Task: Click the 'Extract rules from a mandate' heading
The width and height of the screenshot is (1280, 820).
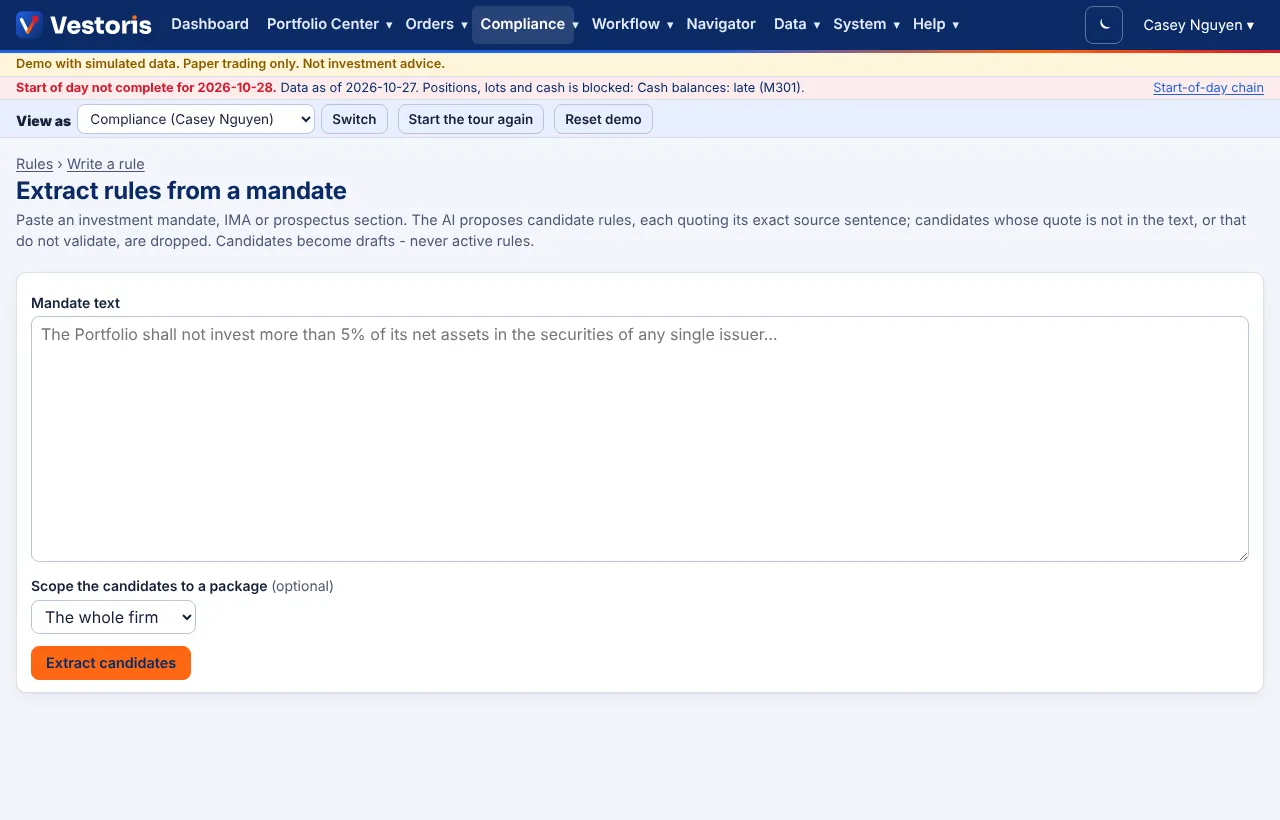Action: coord(182,191)
